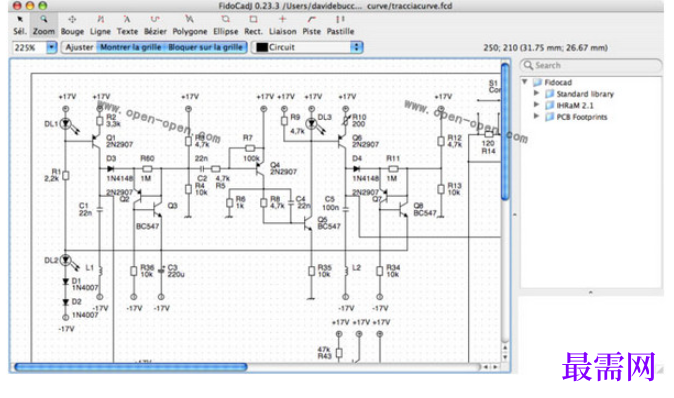The height and width of the screenshot is (398, 674).
Task: Click the canvas scroll right arrow
Action: click(x=495, y=367)
